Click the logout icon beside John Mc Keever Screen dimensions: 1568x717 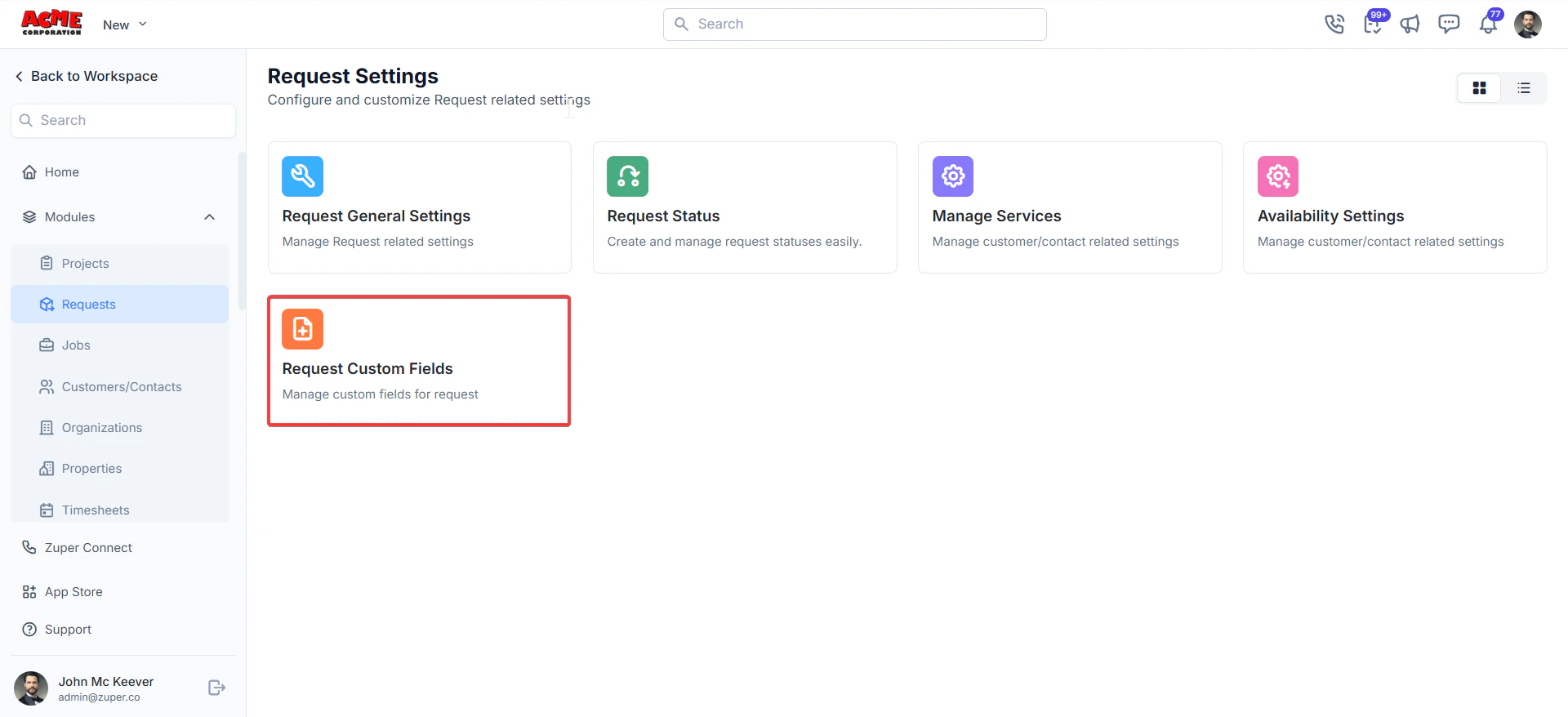click(216, 688)
